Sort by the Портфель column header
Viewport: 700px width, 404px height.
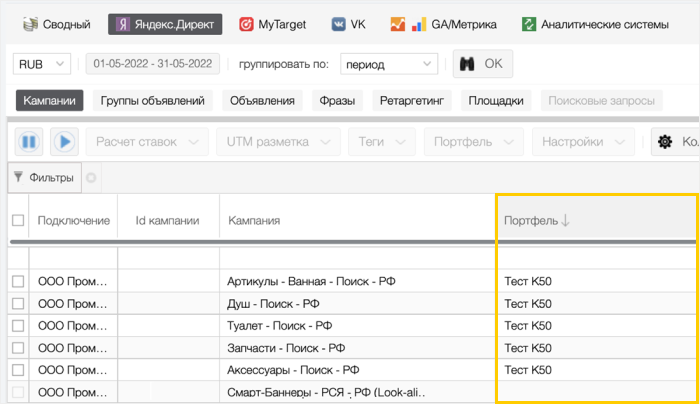(537, 220)
